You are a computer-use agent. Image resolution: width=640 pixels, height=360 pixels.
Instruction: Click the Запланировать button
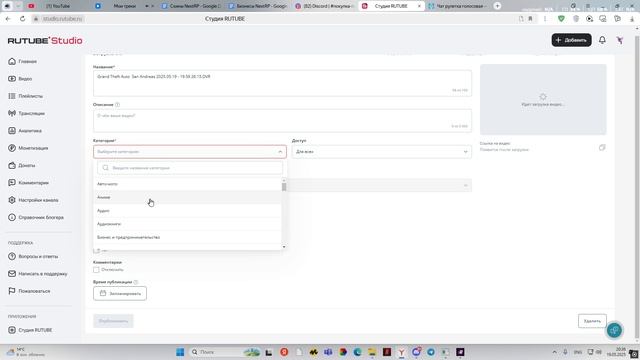120,293
